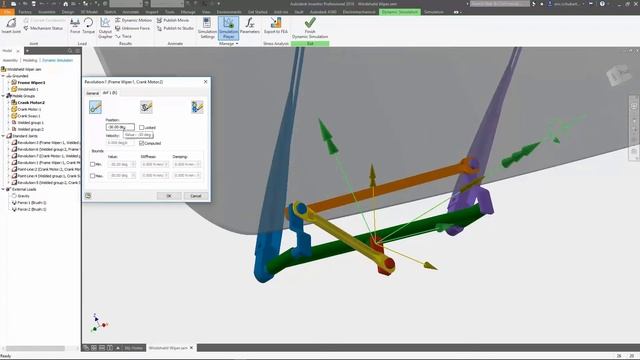
Task: Expand Welded group:1 node
Action: tap(9, 122)
